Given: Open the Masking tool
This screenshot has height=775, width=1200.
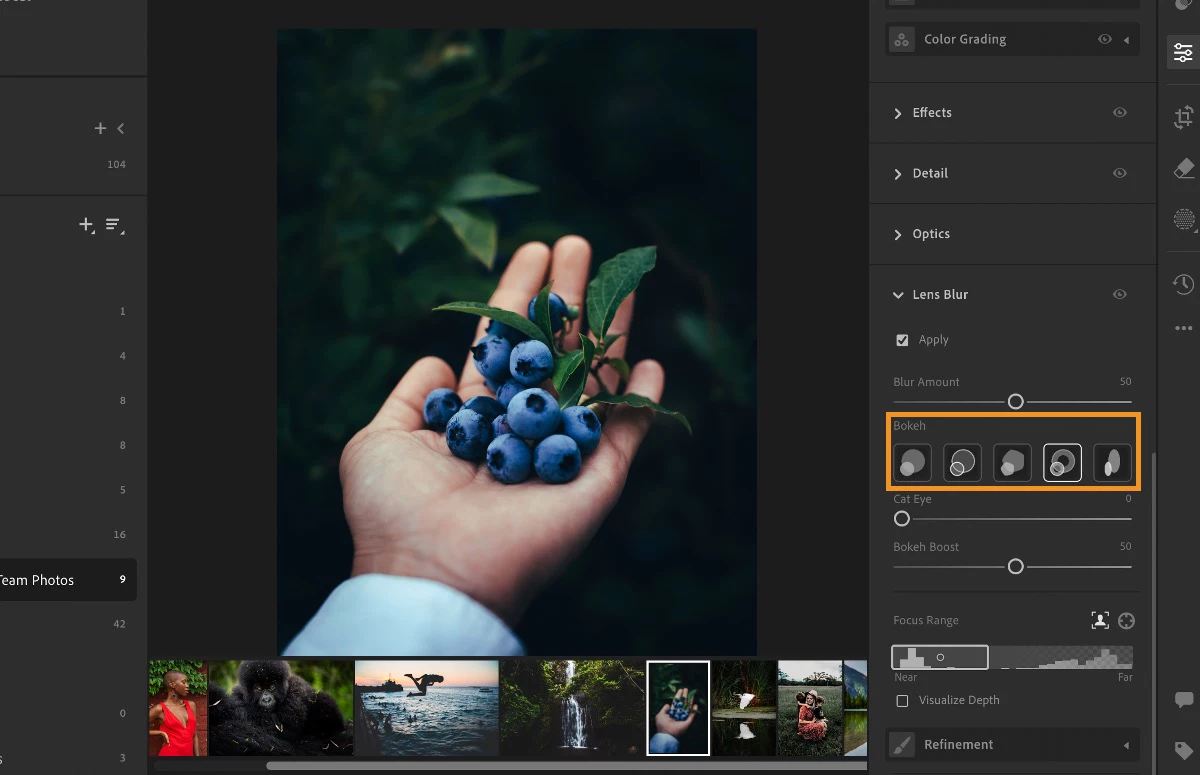Looking at the screenshot, I should click(x=1183, y=219).
